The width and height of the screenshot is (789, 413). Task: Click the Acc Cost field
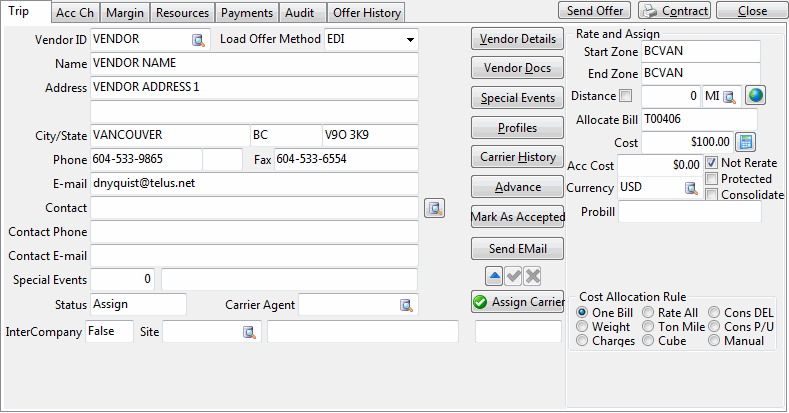point(660,165)
